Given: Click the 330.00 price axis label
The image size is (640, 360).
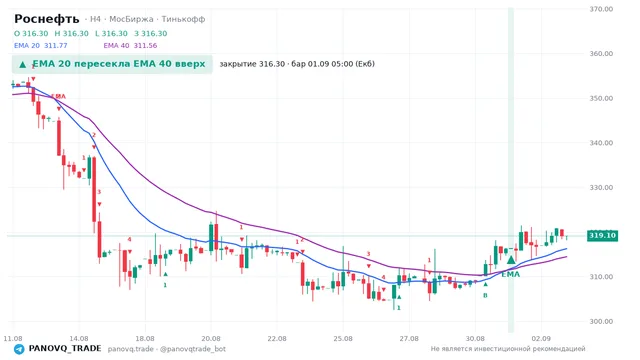Looking at the screenshot, I should pos(601,188).
